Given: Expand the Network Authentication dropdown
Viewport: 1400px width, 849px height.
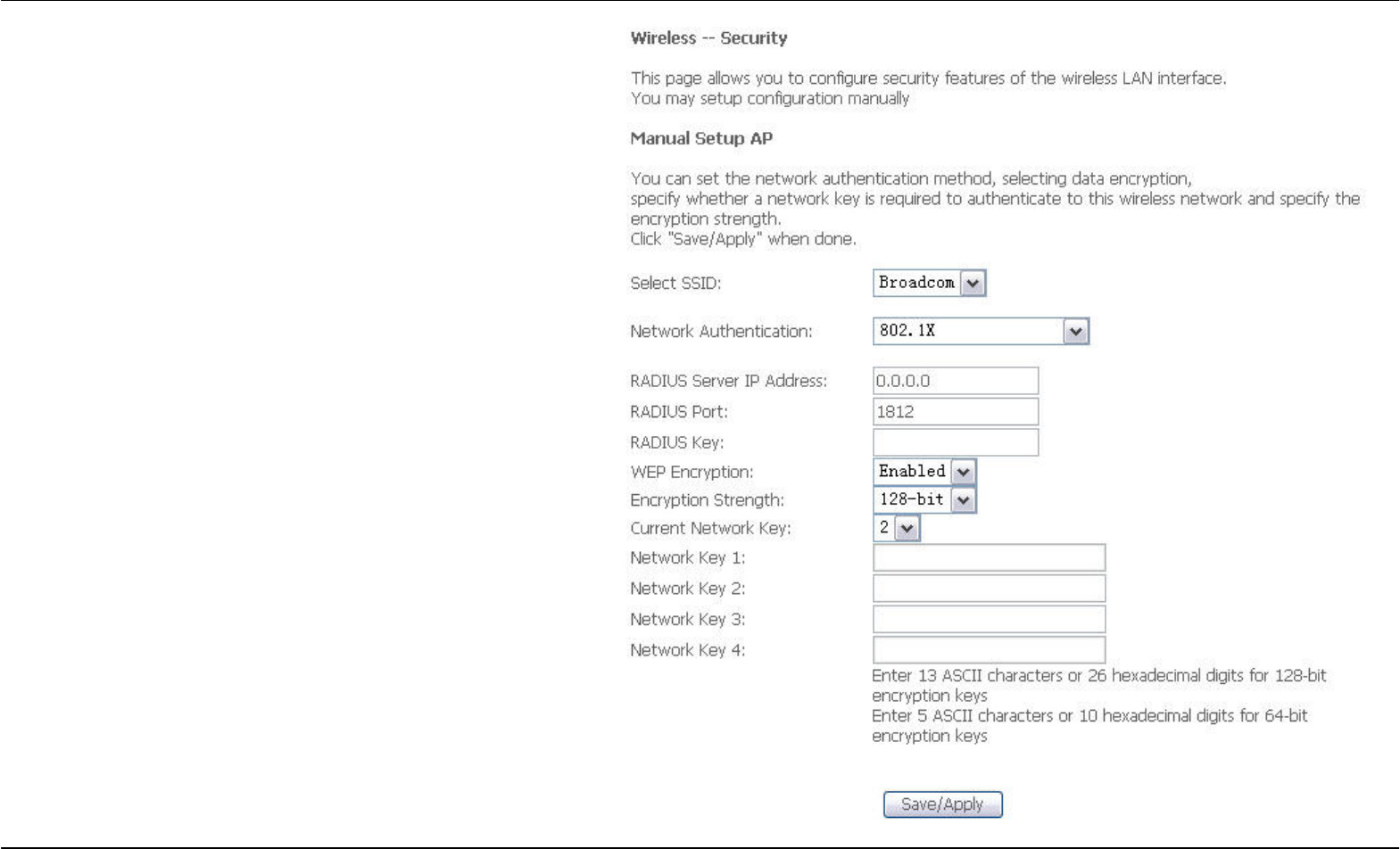Looking at the screenshot, I should tap(980, 331).
